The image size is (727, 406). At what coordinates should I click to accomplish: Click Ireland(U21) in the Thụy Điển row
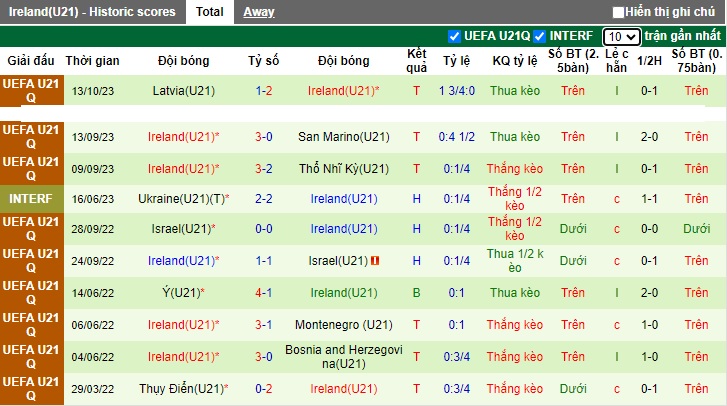[x=344, y=389]
